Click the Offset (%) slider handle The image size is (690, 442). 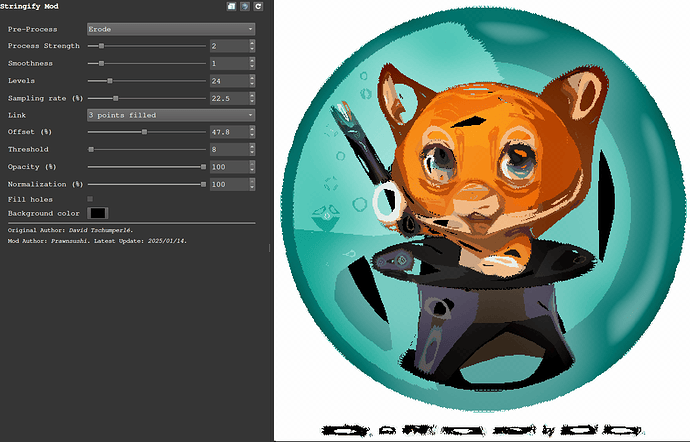145,132
